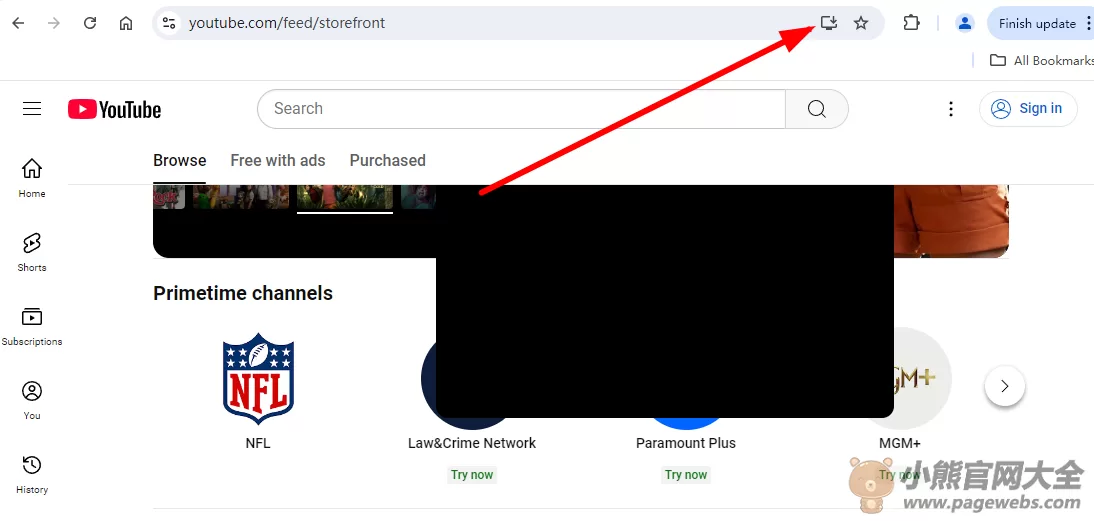The width and height of the screenshot is (1094, 521).
Task: Open Law&Crime Network channel name
Action: tap(472, 443)
